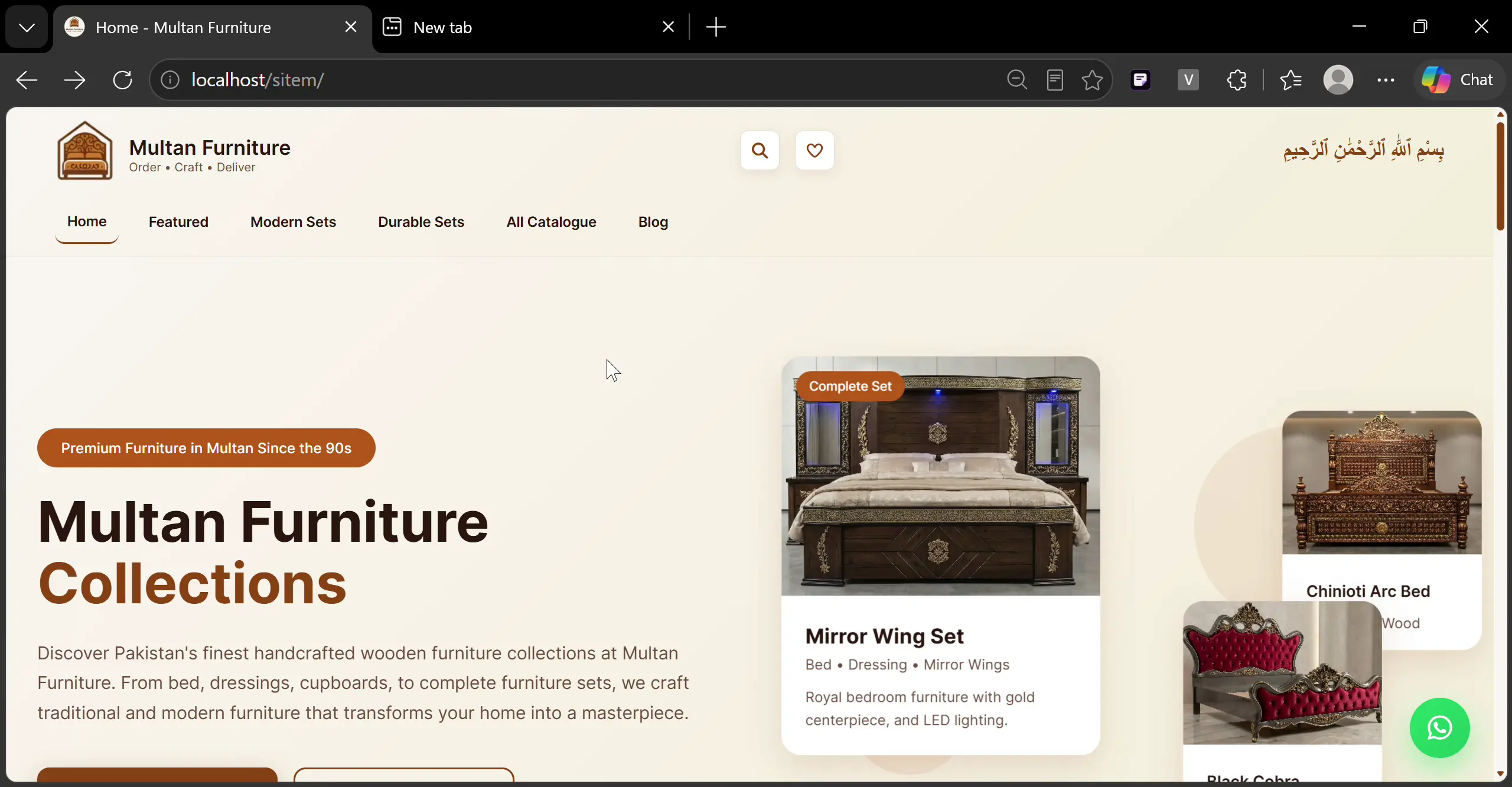Go back with browser back arrow
The image size is (1512, 787).
27,80
